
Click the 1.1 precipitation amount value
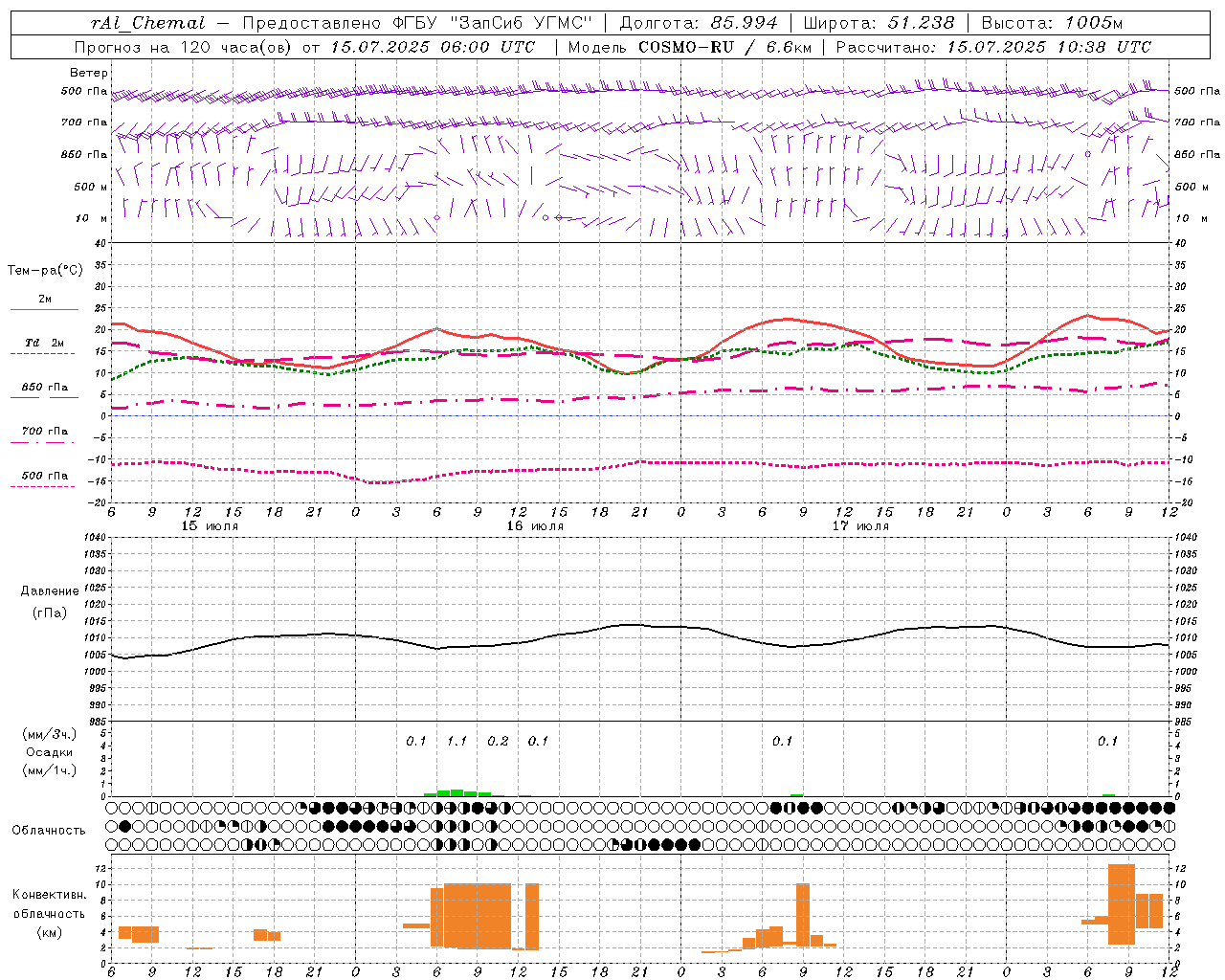coord(457,742)
